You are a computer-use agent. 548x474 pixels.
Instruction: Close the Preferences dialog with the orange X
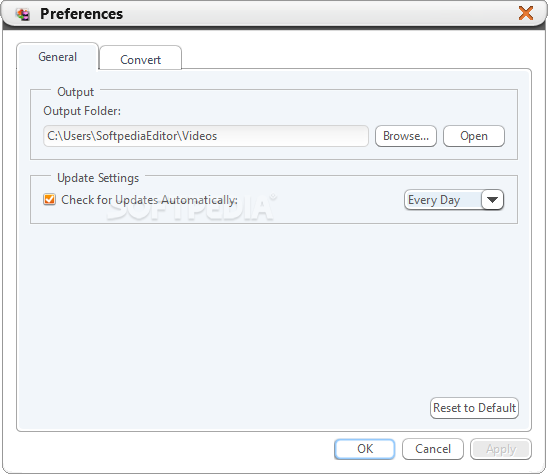pyautogui.click(x=526, y=13)
